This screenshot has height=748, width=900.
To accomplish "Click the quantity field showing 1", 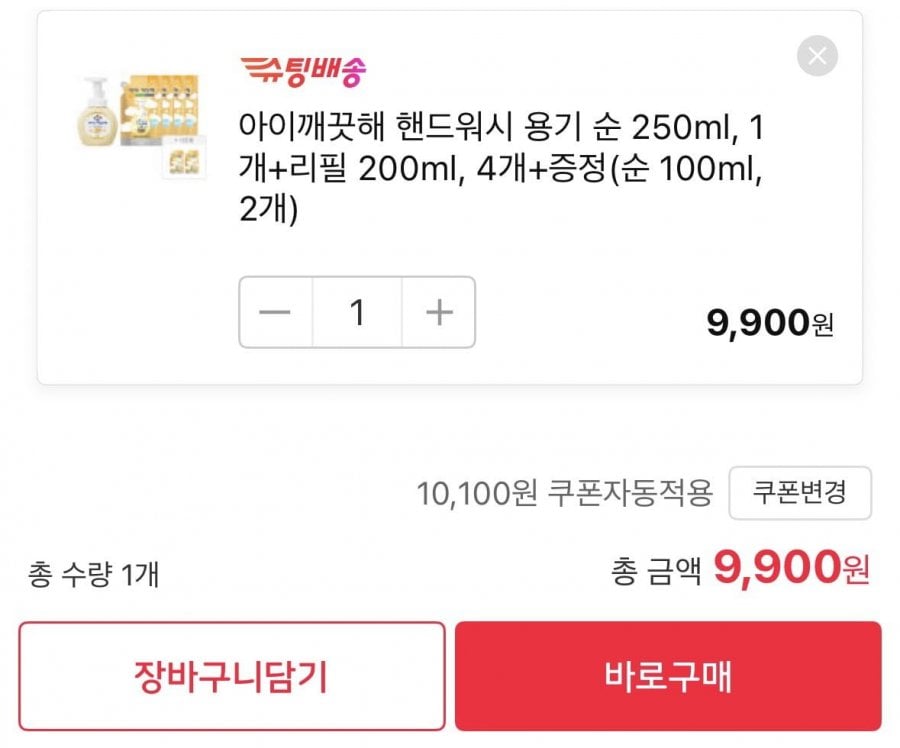I will (x=357, y=313).
